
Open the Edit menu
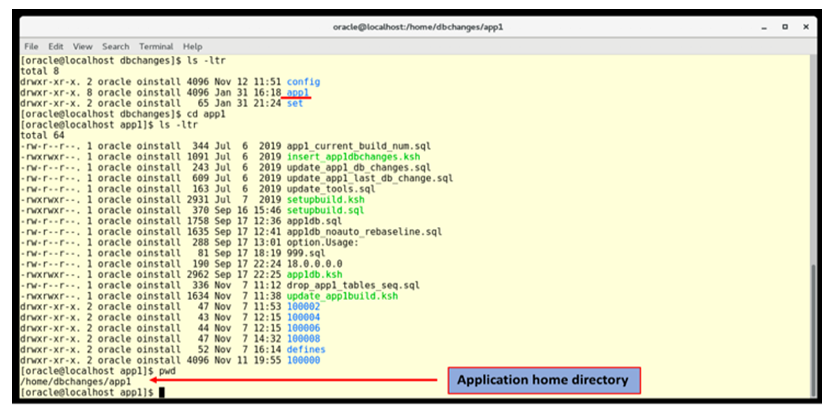tap(56, 46)
